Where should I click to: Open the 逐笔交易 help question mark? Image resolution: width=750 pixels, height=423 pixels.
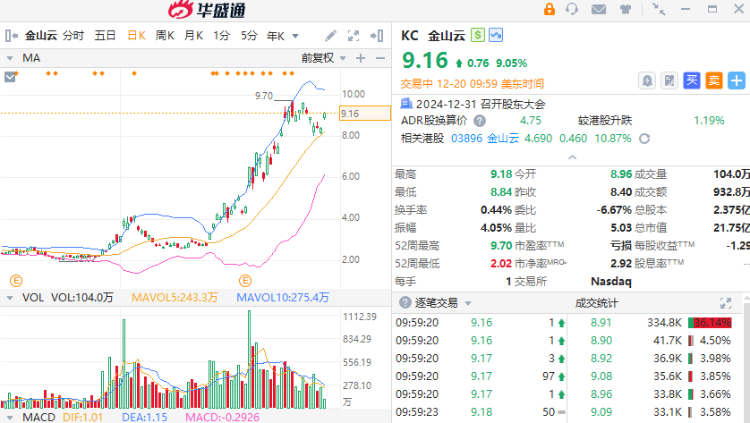tap(405, 302)
